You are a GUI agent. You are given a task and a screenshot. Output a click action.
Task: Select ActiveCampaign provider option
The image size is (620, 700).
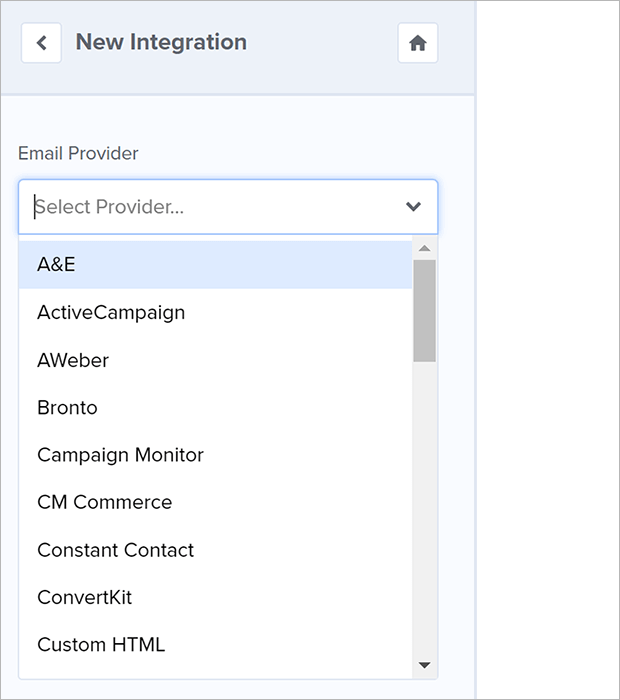pyautogui.click(x=215, y=312)
